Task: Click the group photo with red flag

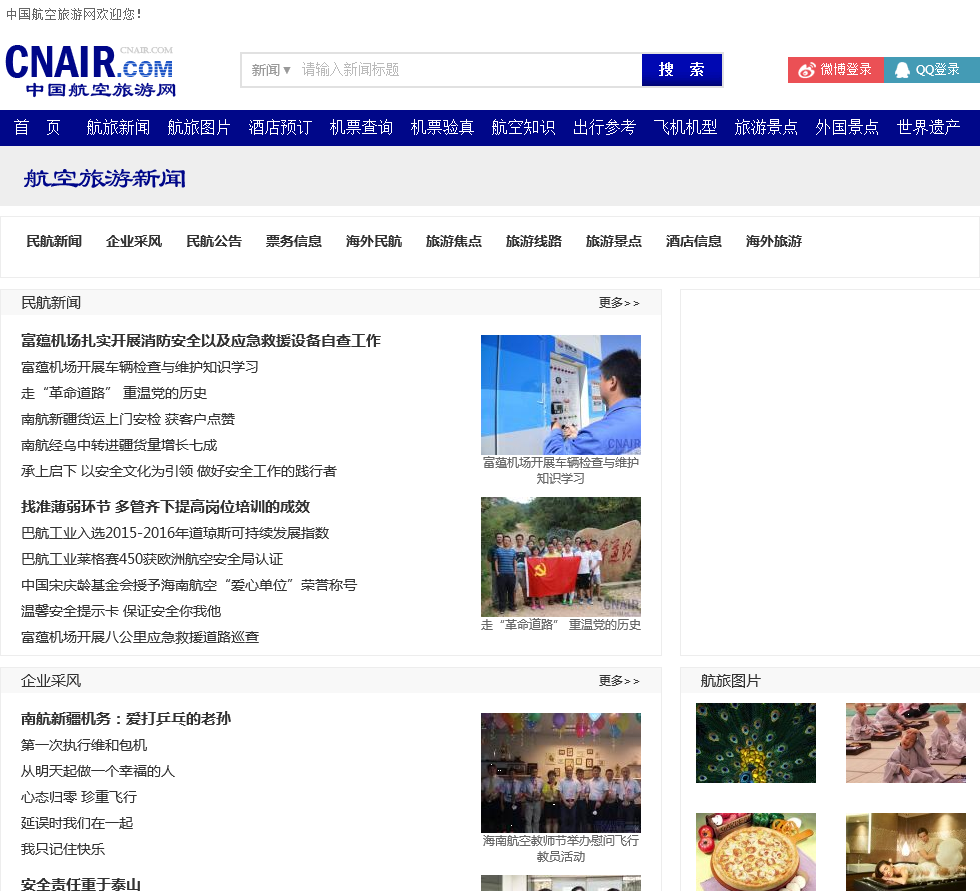Action: tap(561, 557)
